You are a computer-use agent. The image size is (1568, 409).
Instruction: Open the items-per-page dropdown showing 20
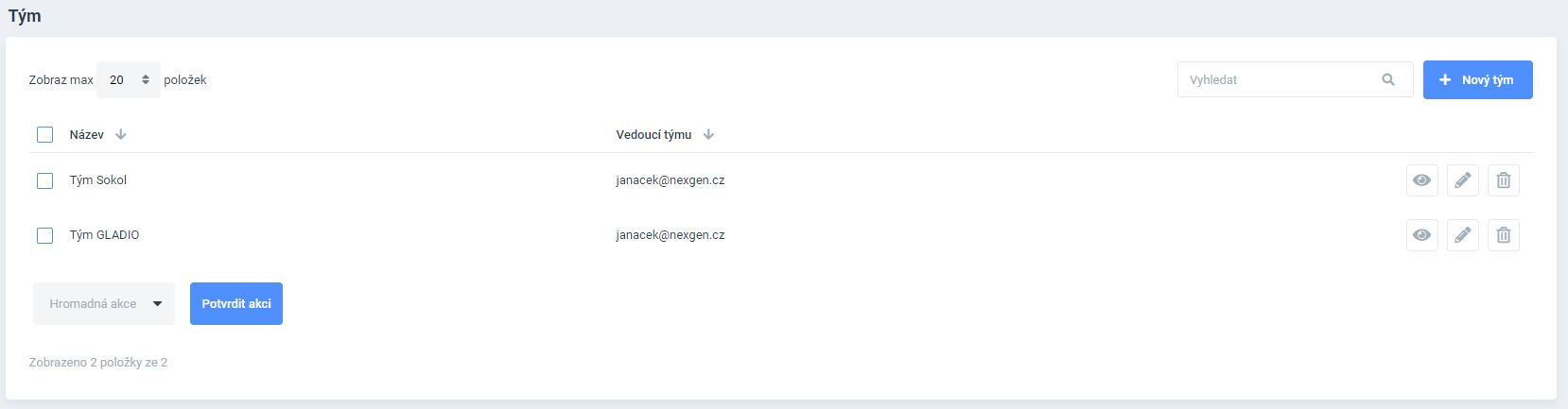(129, 80)
